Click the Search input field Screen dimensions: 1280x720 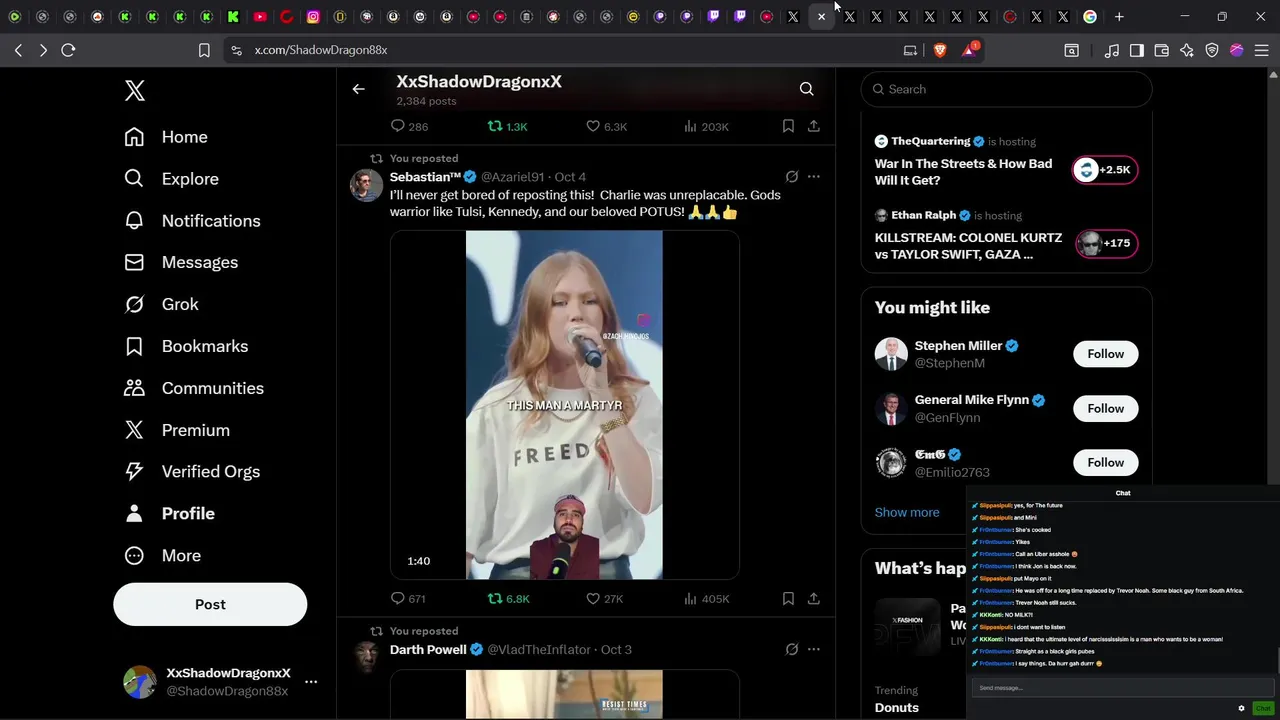1006,89
